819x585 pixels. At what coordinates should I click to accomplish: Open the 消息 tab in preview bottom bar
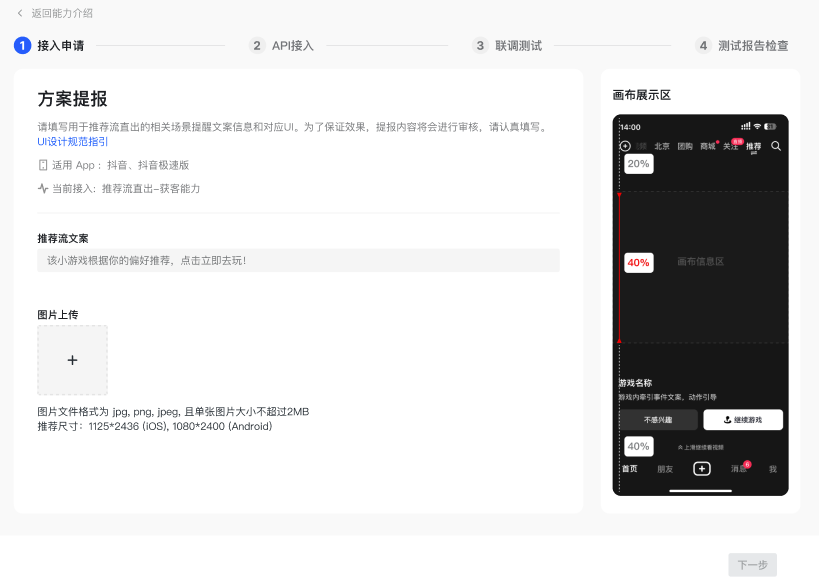738,468
